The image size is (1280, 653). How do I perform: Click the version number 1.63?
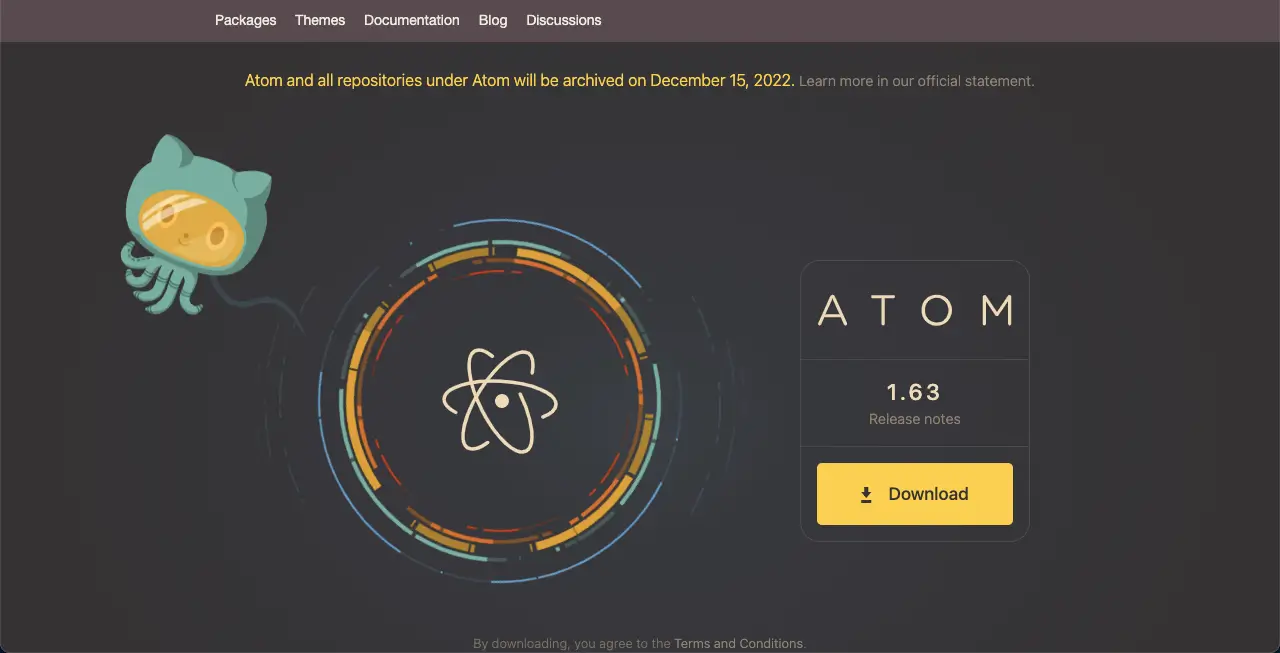[915, 392]
